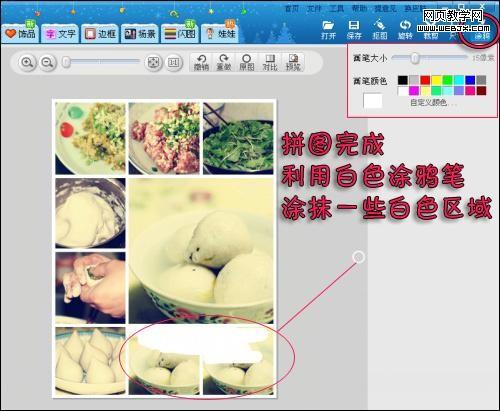Click the zoom in magnifier icon

pos(27,62)
